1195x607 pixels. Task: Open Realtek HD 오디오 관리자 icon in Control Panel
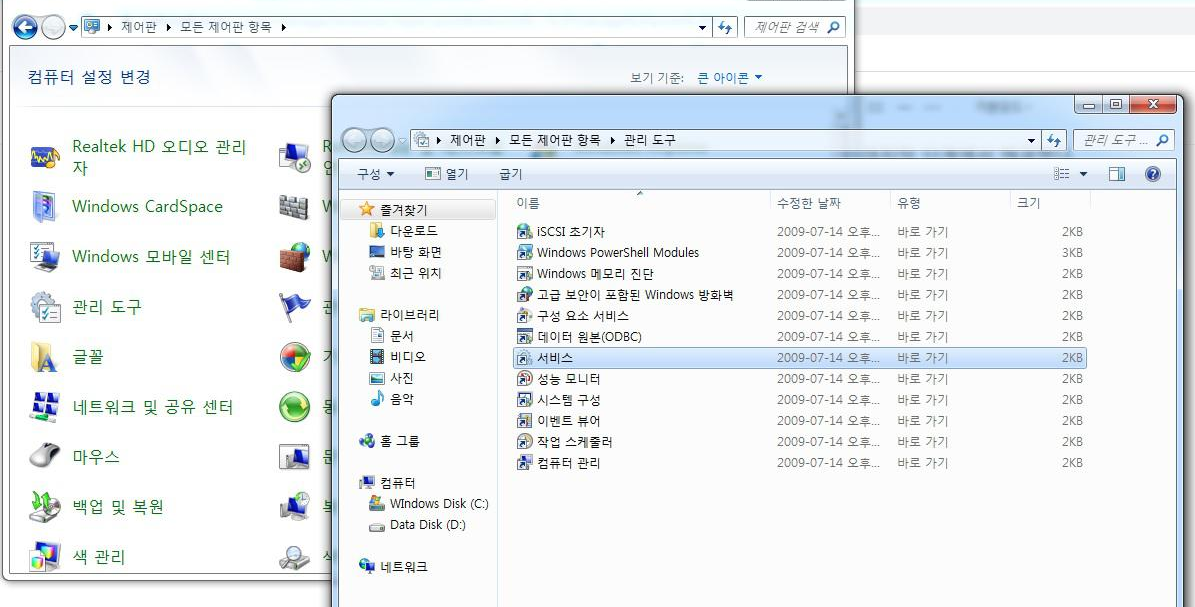pyautogui.click(x=45, y=157)
